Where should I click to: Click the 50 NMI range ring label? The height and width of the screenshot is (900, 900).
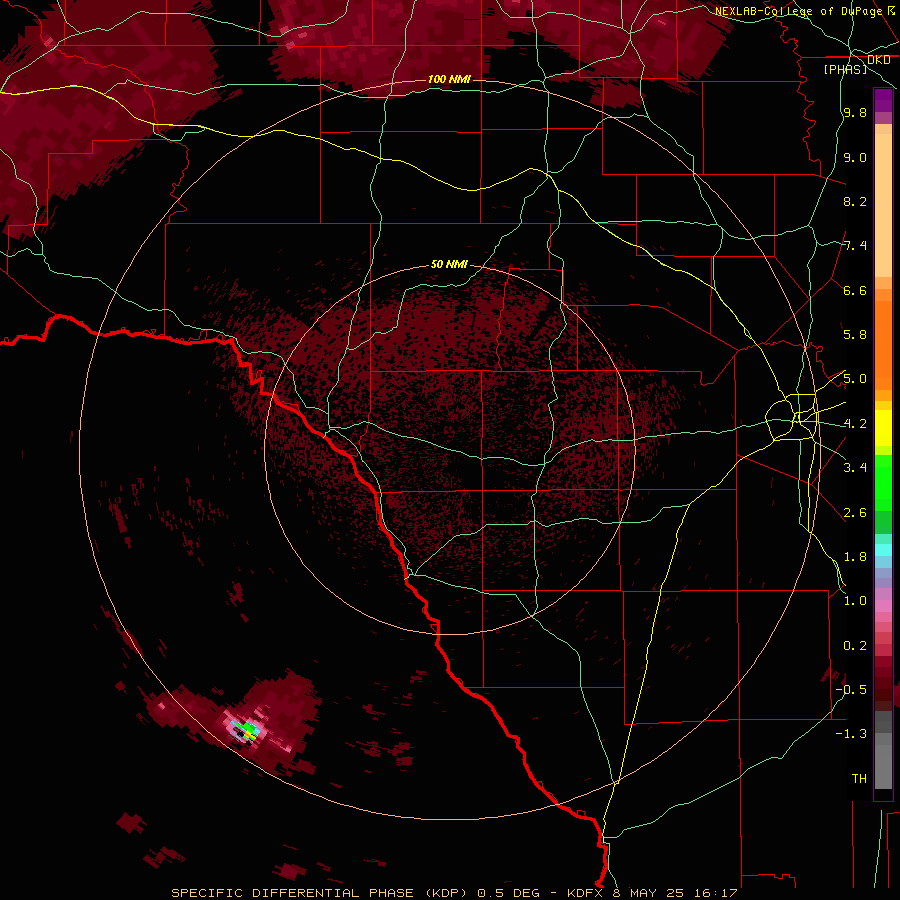tap(449, 264)
